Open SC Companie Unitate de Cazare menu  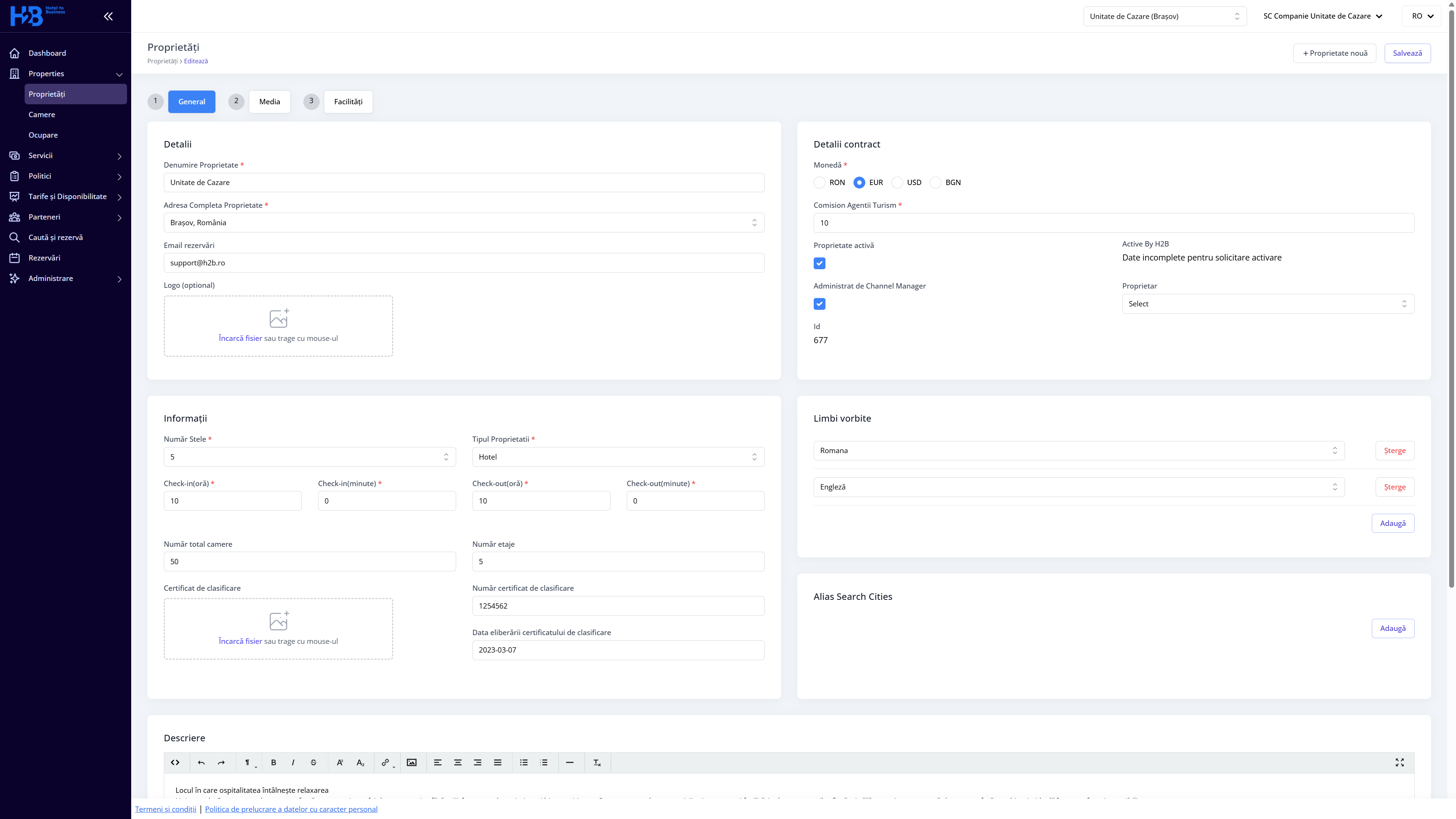pos(1323,16)
